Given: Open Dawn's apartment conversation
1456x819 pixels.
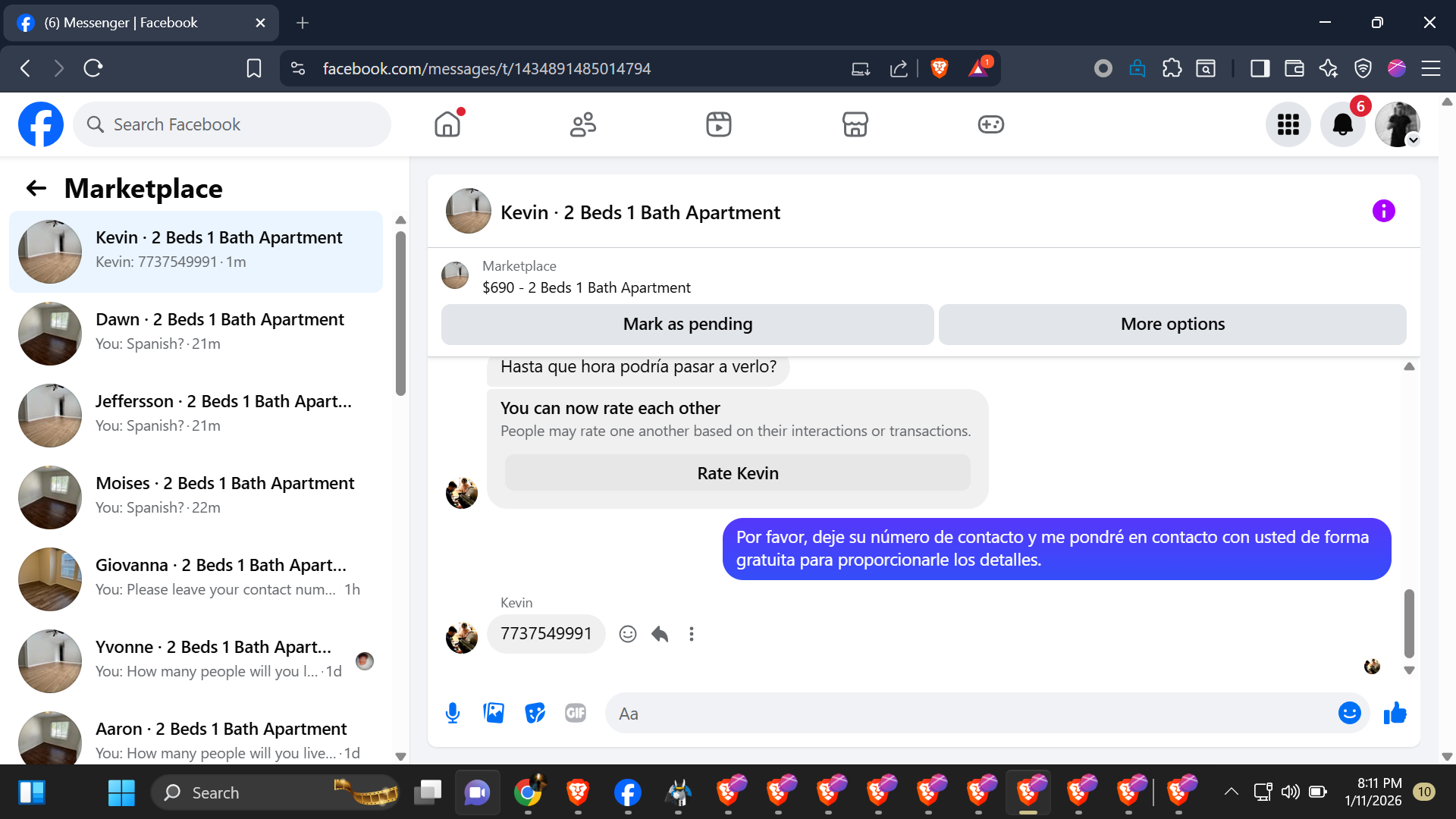Looking at the screenshot, I should 196,333.
